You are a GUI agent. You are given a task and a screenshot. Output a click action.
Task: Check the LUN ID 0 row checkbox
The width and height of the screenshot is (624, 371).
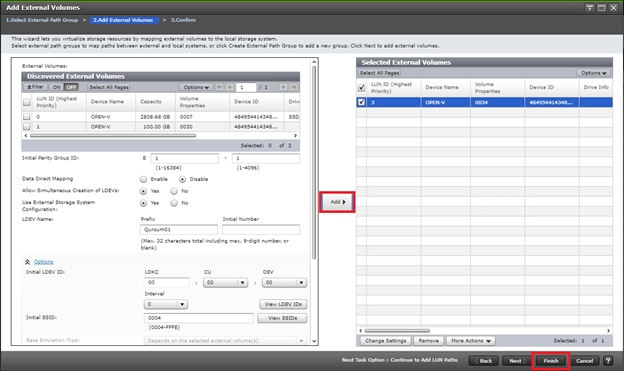(x=27, y=117)
